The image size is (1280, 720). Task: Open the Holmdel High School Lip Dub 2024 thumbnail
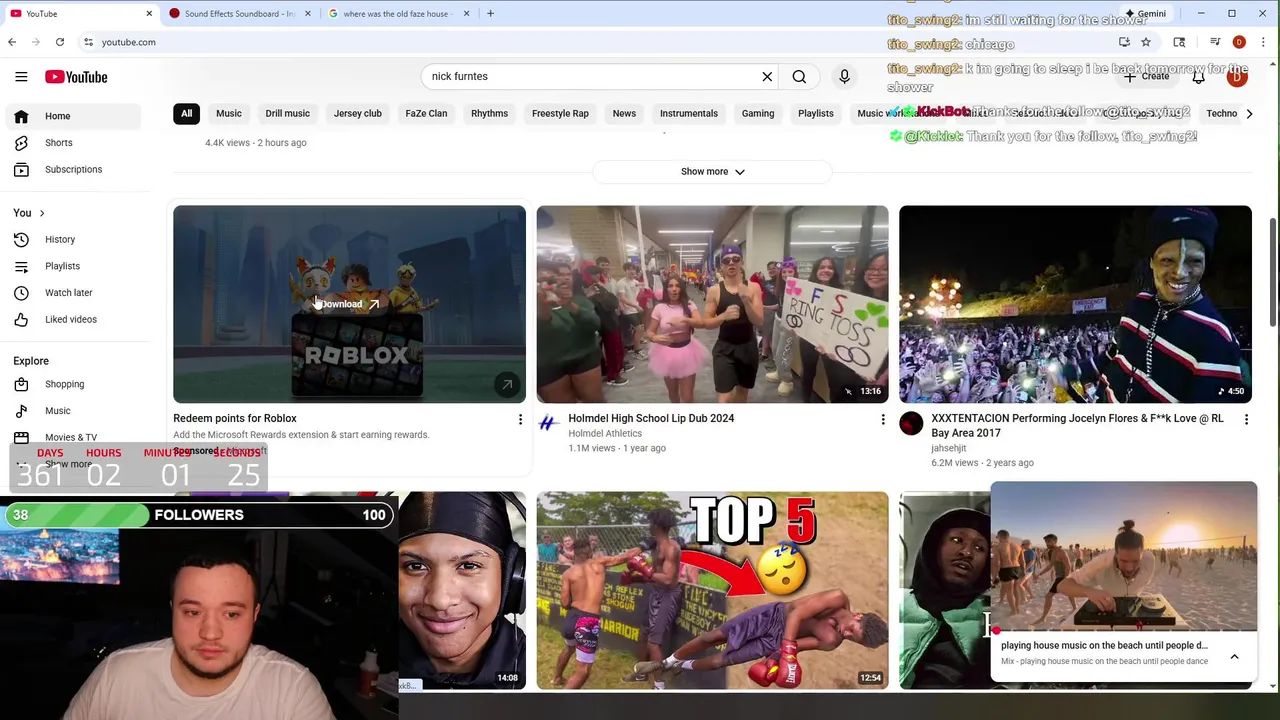(712, 304)
